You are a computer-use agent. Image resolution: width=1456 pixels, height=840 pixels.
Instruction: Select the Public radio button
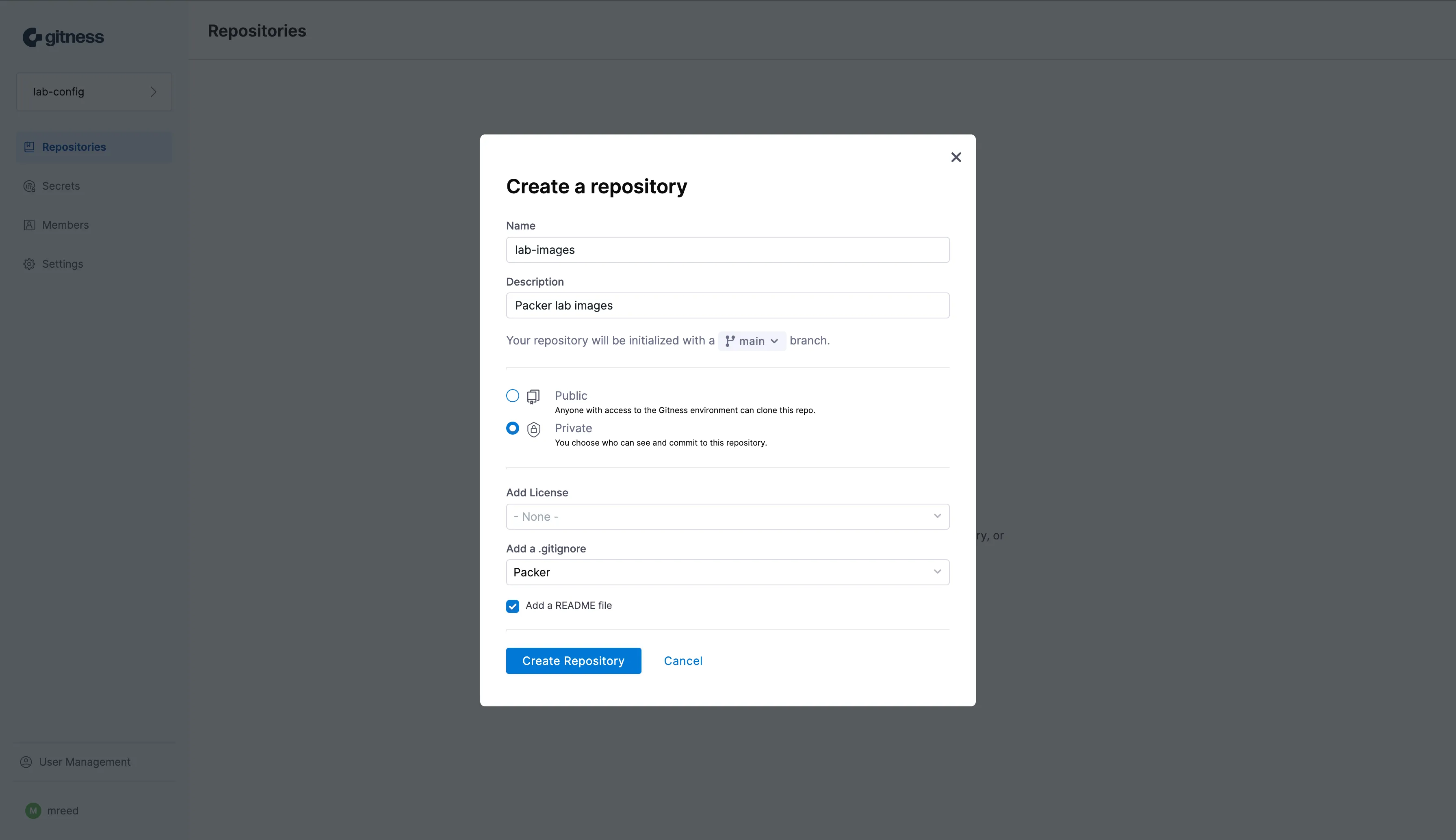[x=512, y=396]
